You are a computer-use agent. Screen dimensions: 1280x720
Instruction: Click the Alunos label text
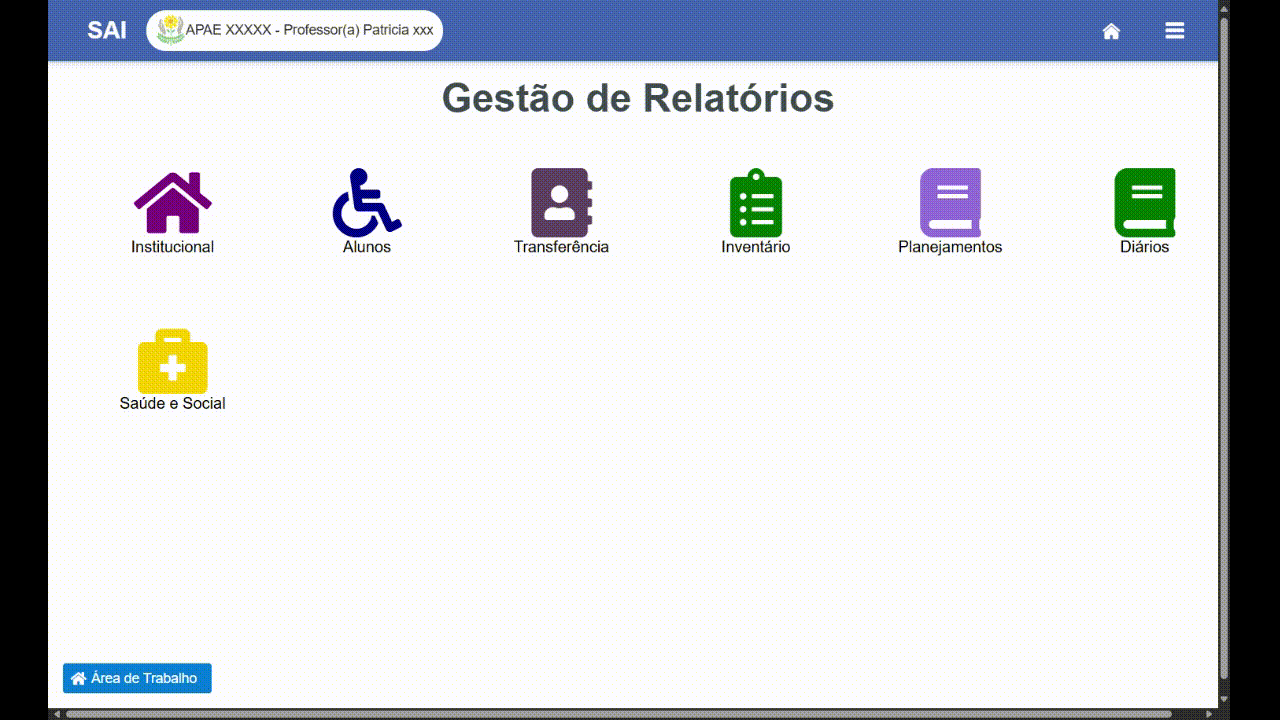click(366, 246)
